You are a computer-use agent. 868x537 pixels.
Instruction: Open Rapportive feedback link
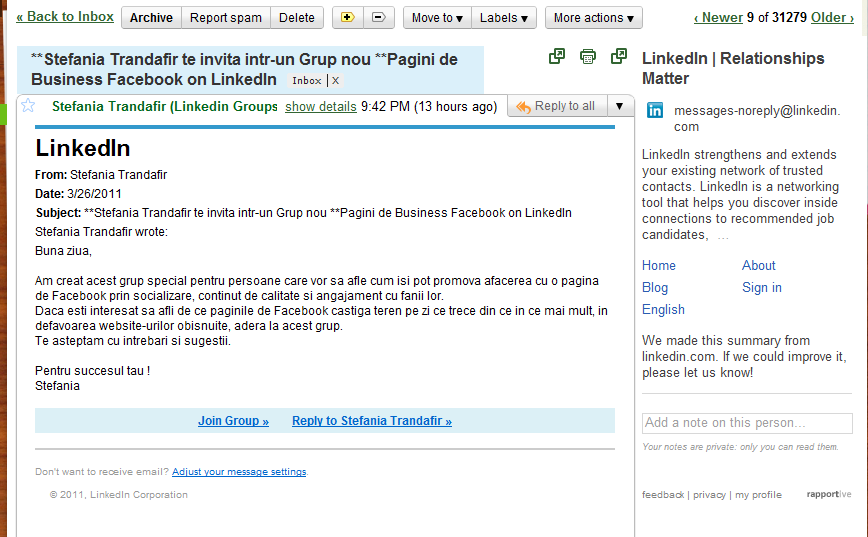tap(663, 495)
